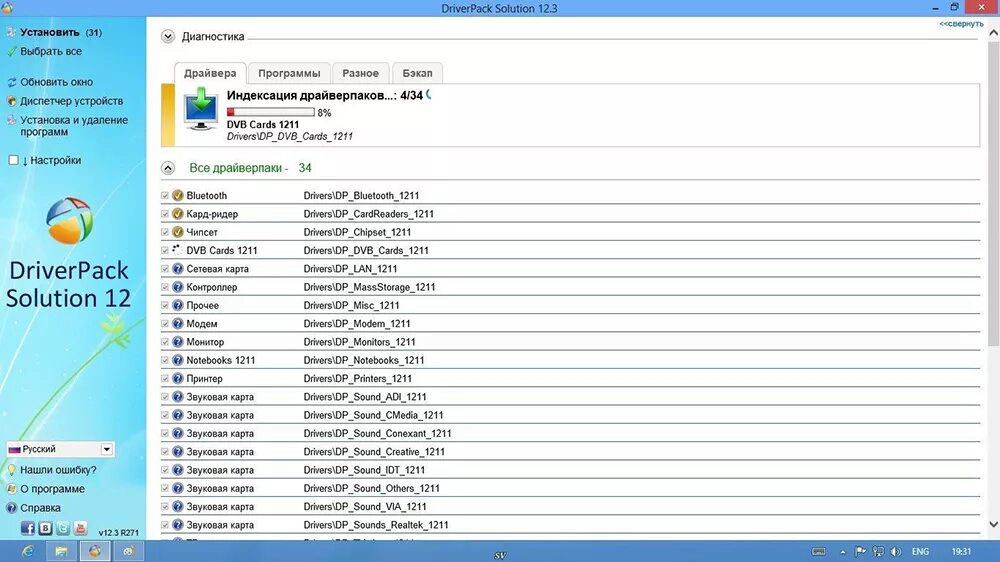This screenshot has height=562, width=1000.
Task: Open the Twitter icon in sidebar
Action: pos(62,528)
